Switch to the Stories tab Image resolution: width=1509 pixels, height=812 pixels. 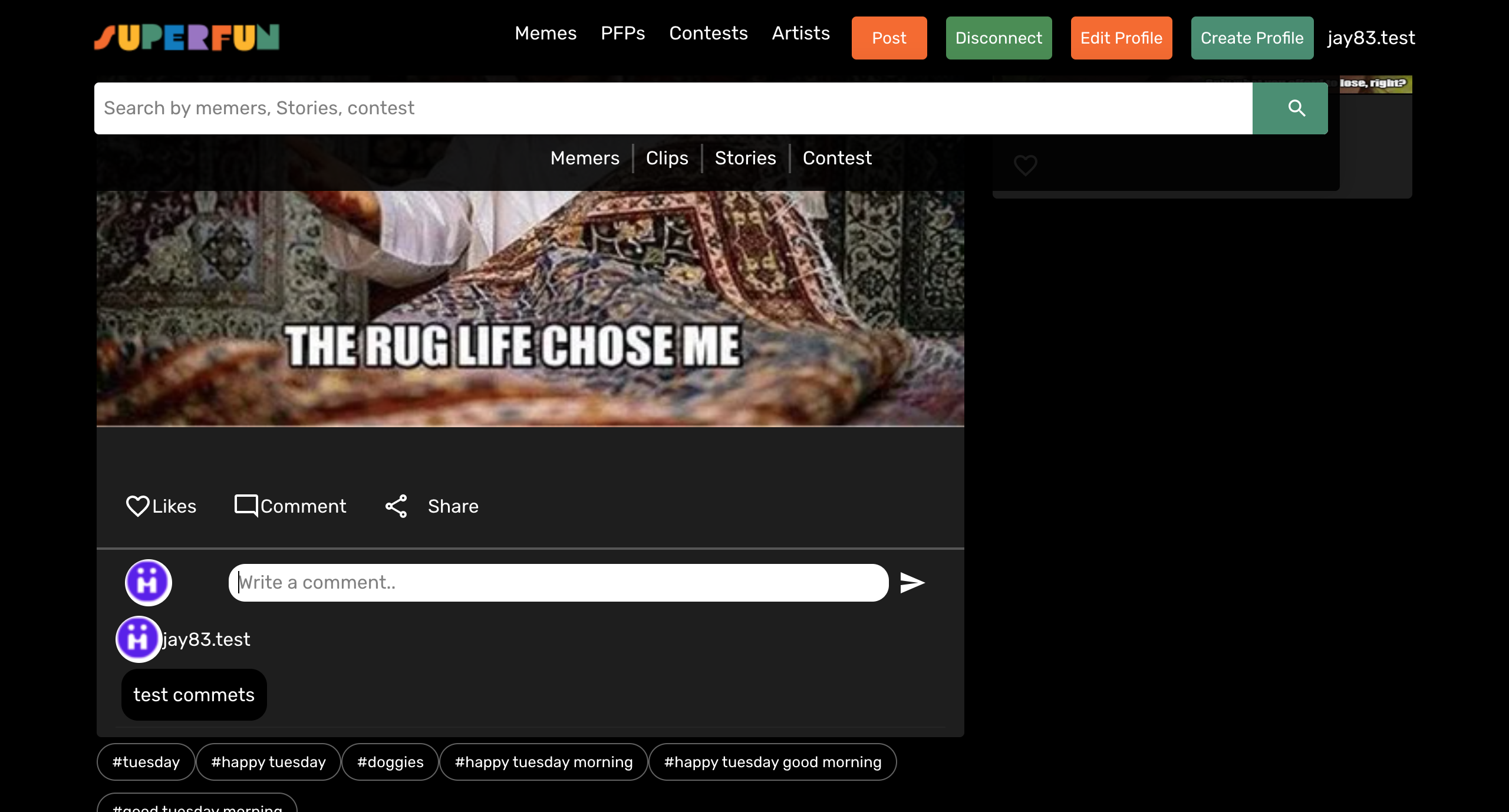point(745,159)
